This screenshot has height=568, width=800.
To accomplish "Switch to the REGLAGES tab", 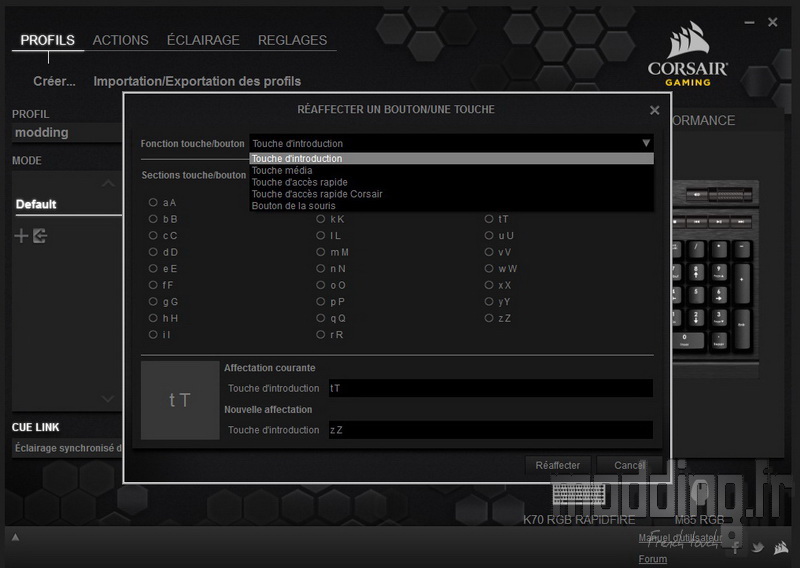I will 292,40.
